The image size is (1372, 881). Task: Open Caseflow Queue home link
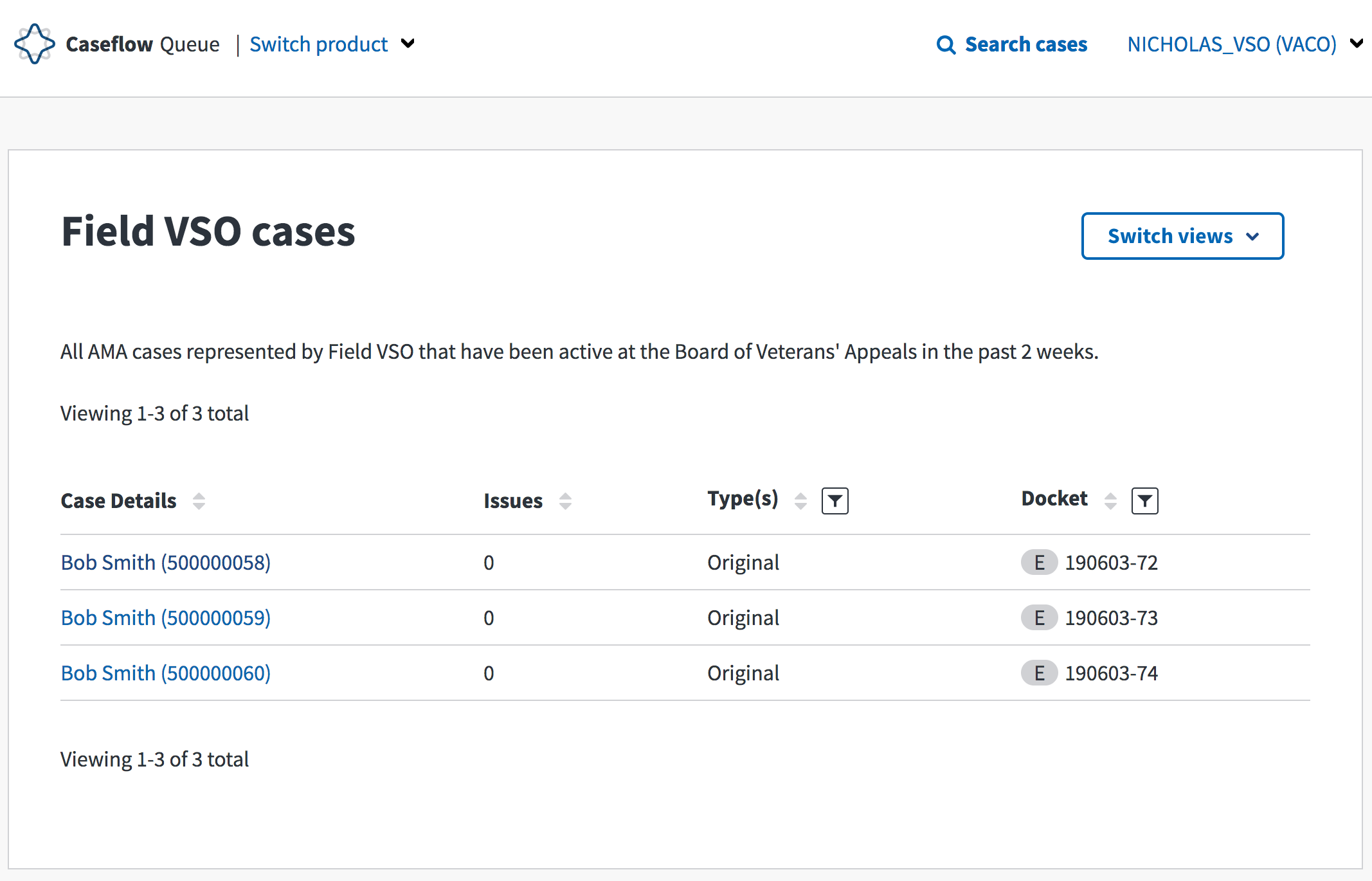[143, 44]
